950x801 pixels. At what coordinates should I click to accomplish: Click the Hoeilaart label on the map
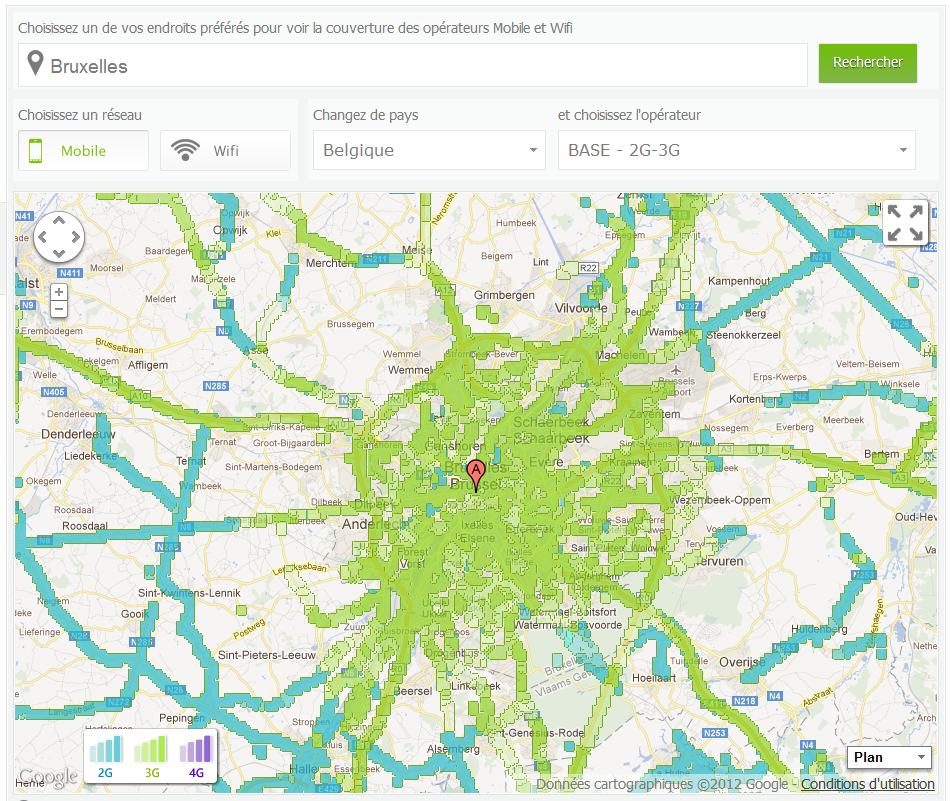pos(654,678)
